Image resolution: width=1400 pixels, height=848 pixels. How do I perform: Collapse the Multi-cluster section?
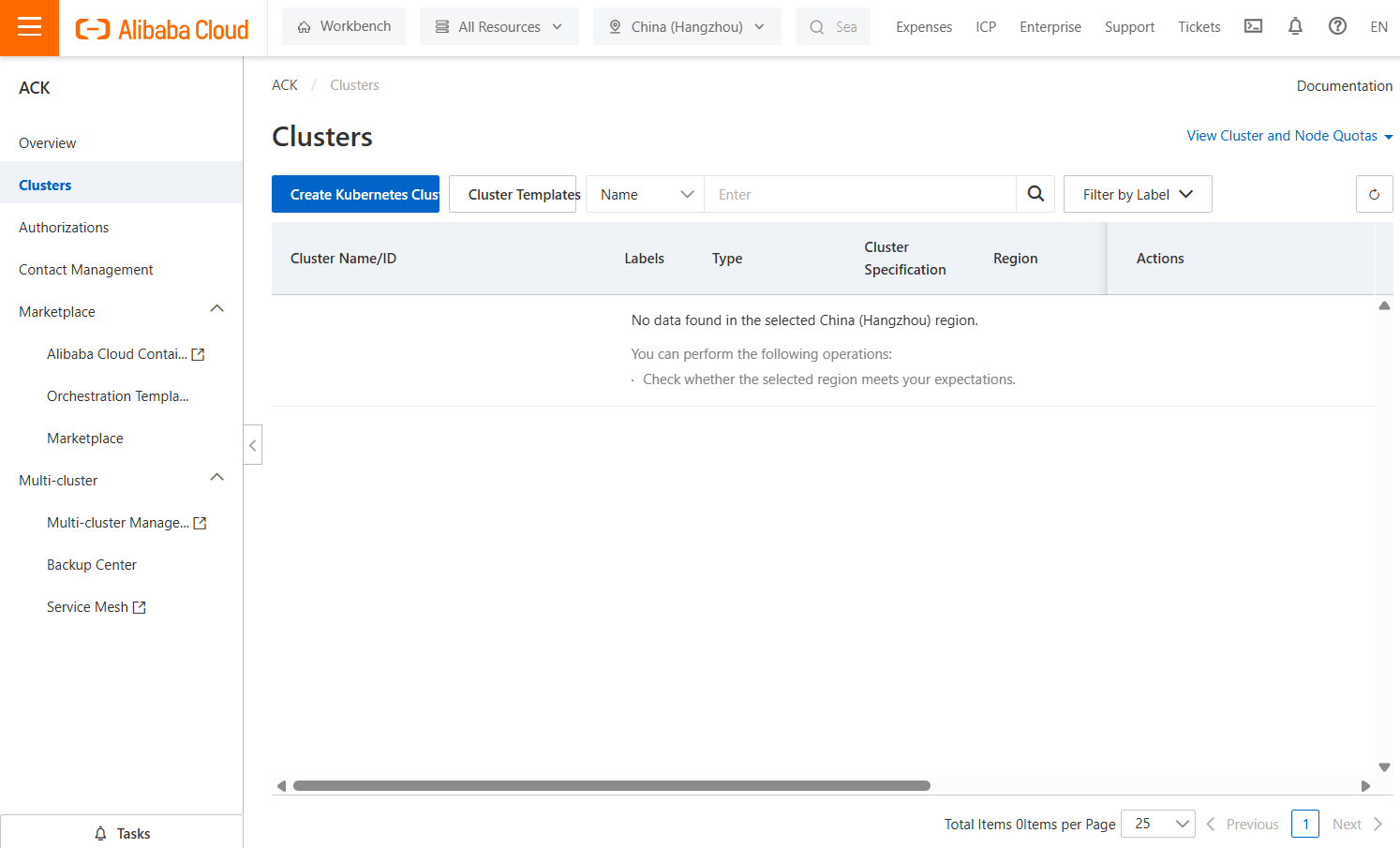(x=217, y=478)
